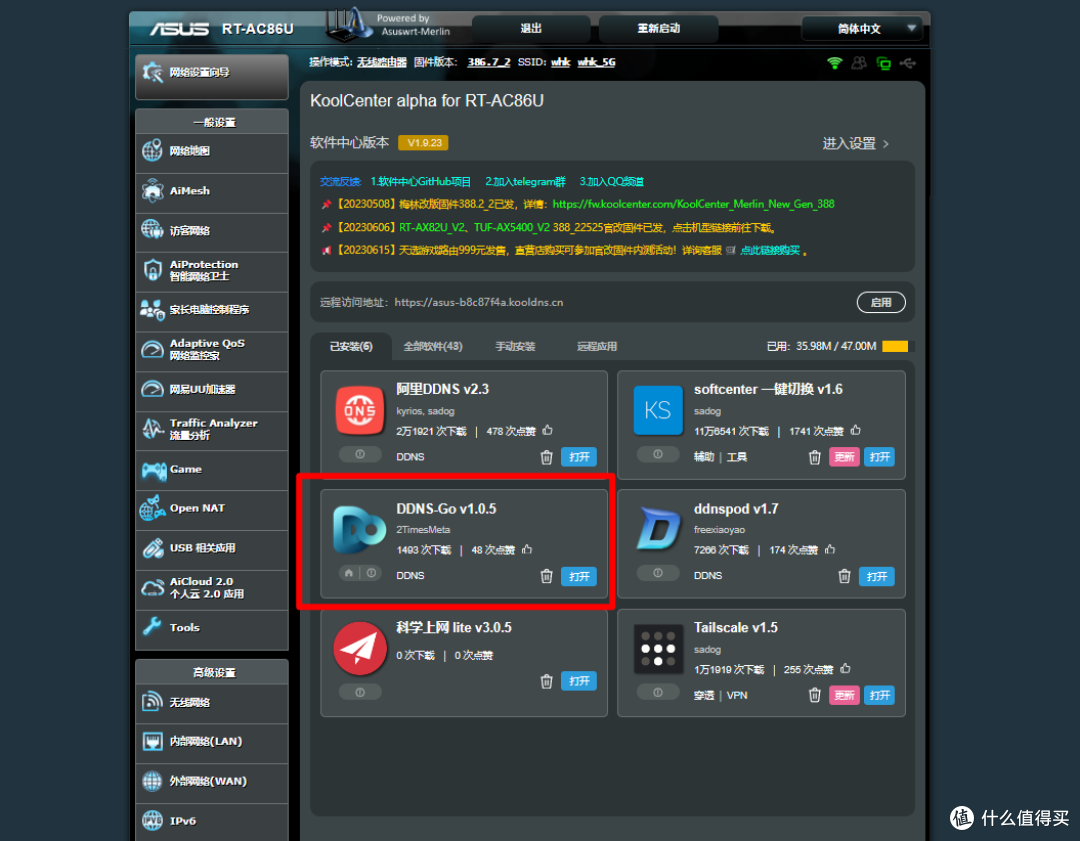Click the firmware version 386.7_2 link
This screenshot has width=1080, height=841.
489,63
